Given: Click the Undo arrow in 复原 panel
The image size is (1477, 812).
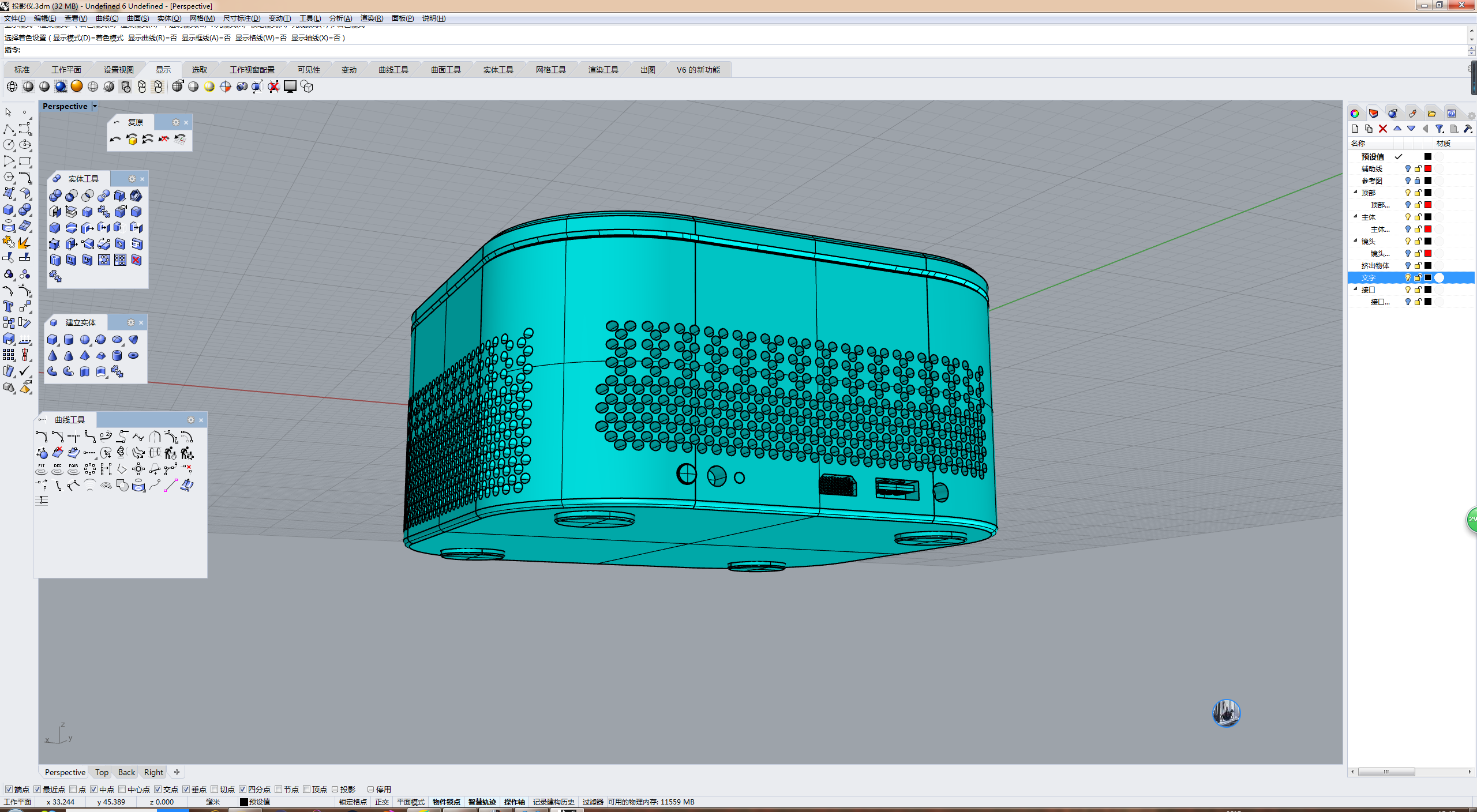Looking at the screenshot, I should pyautogui.click(x=115, y=139).
